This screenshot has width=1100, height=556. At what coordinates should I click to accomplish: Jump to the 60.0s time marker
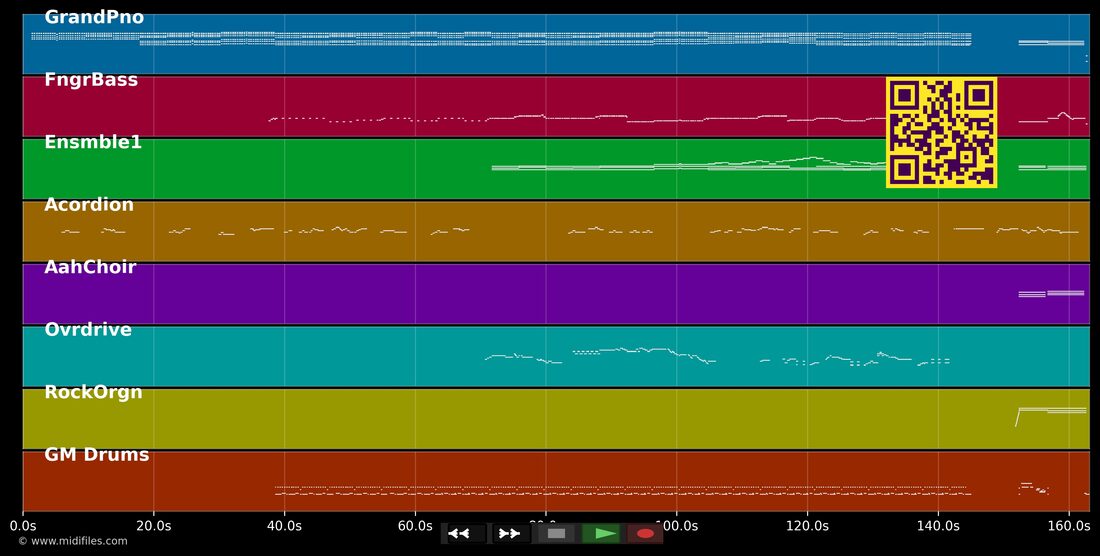pos(415,525)
